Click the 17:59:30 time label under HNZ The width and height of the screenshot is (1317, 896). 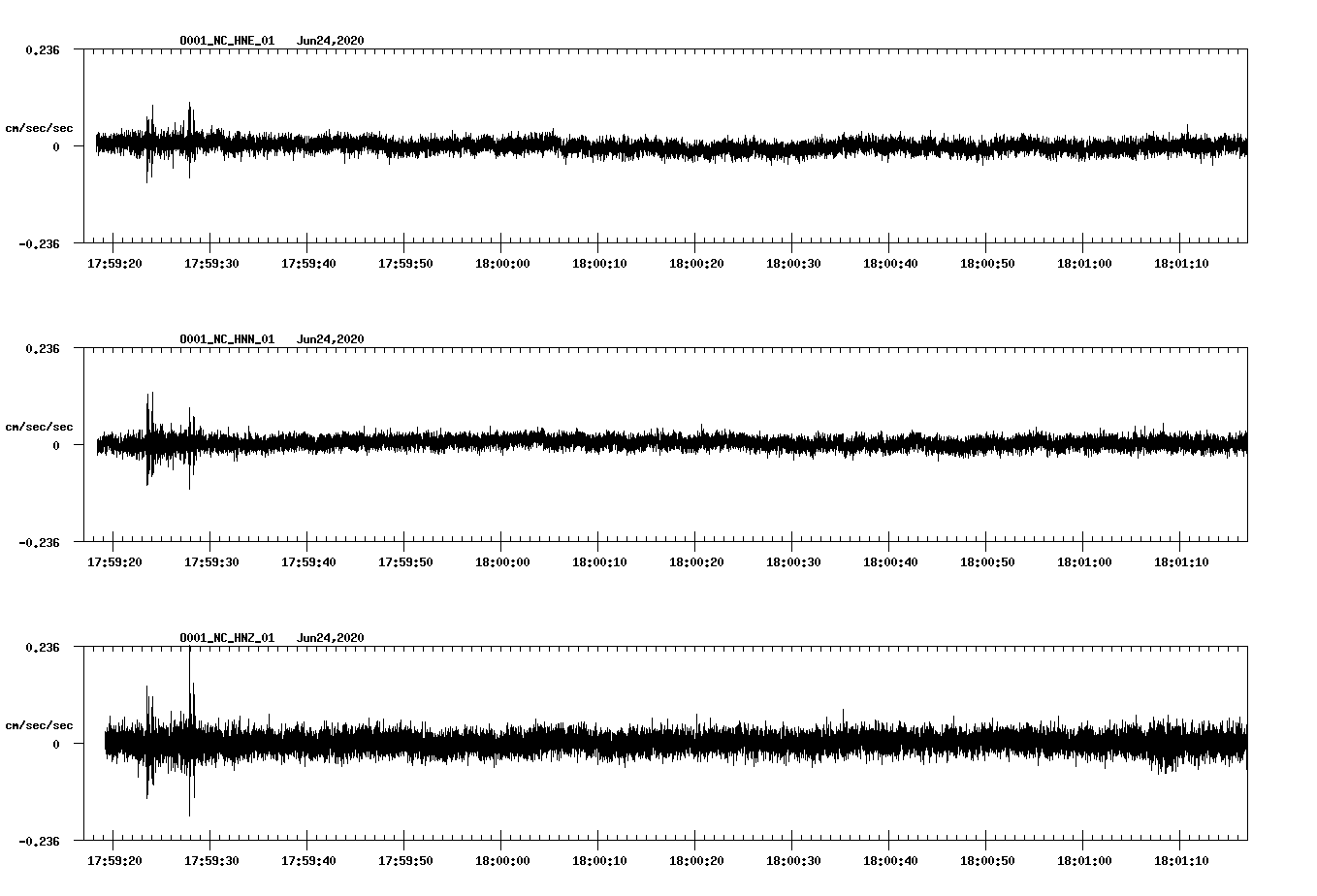click(x=211, y=860)
